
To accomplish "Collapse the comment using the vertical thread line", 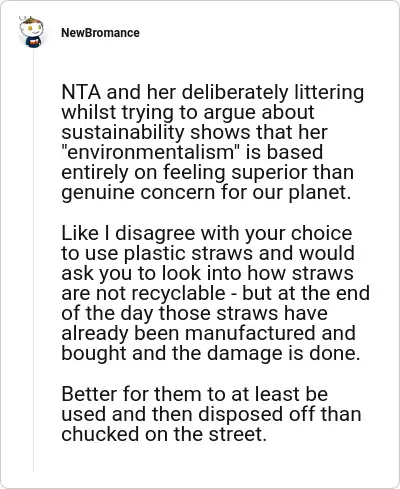I will (33, 260).
